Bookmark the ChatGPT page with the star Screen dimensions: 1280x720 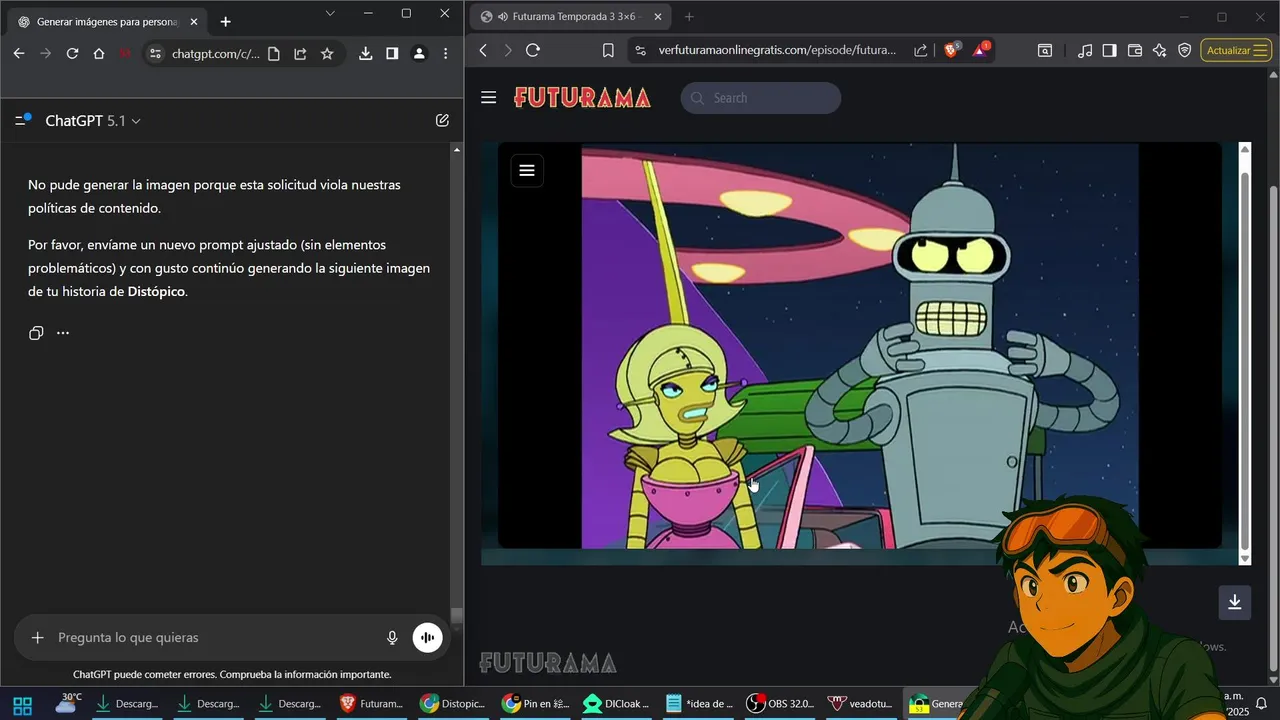327,54
